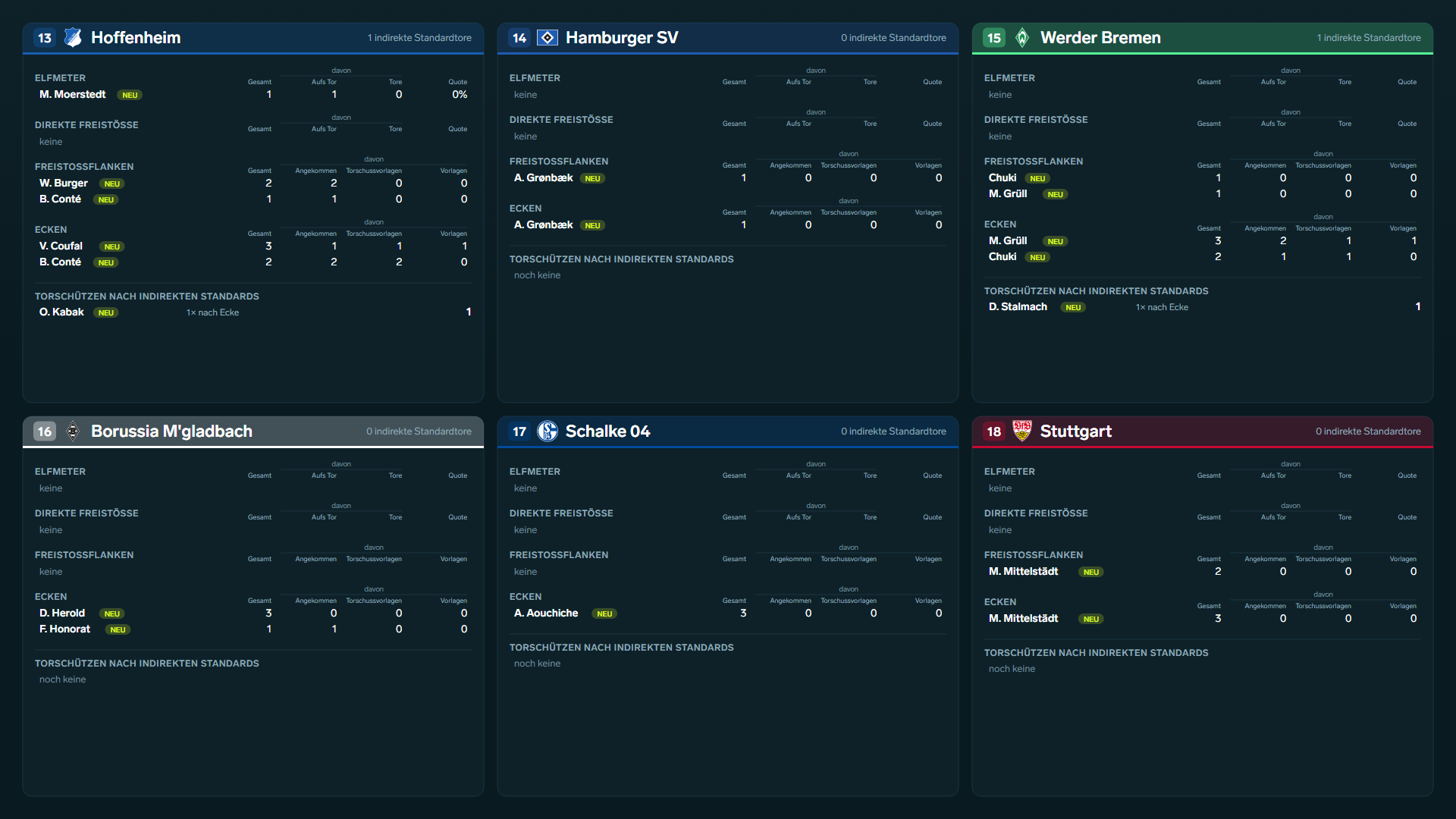This screenshot has height=819, width=1456.
Task: Click Schalke 04's FREISTOSSFLANKEN heading
Action: pos(559,555)
